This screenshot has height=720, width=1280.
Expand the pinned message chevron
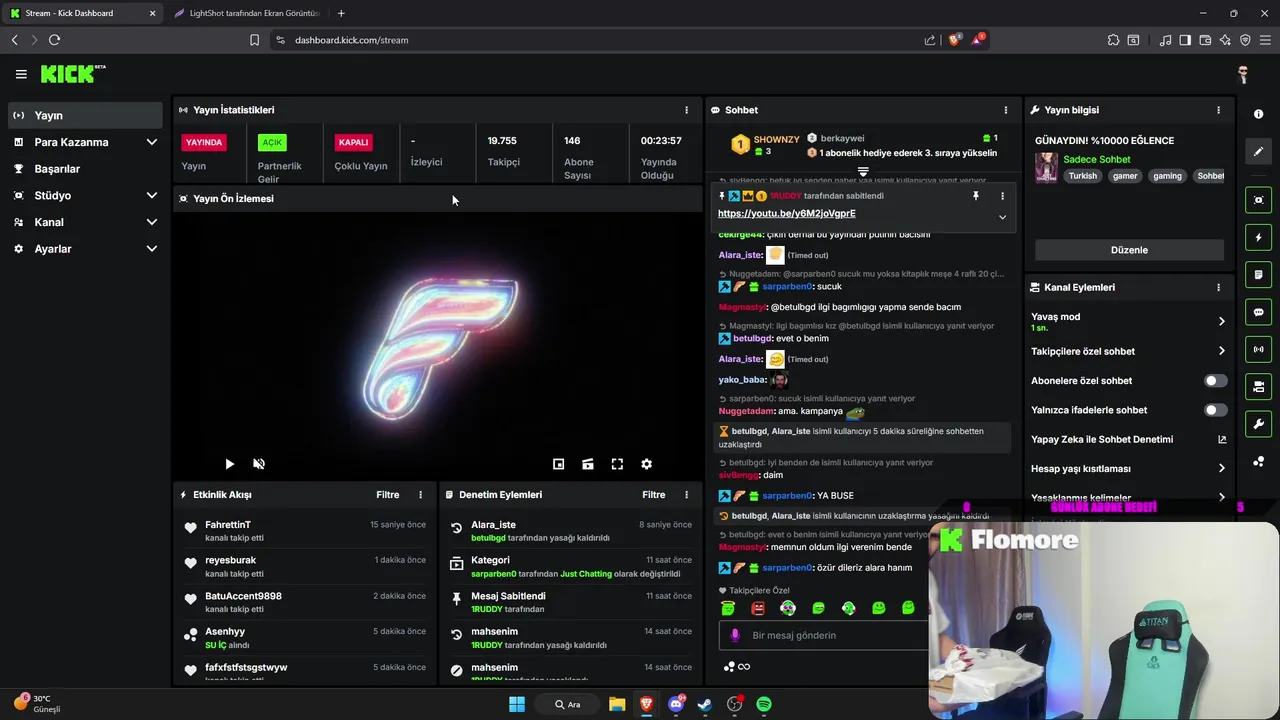pos(1002,217)
